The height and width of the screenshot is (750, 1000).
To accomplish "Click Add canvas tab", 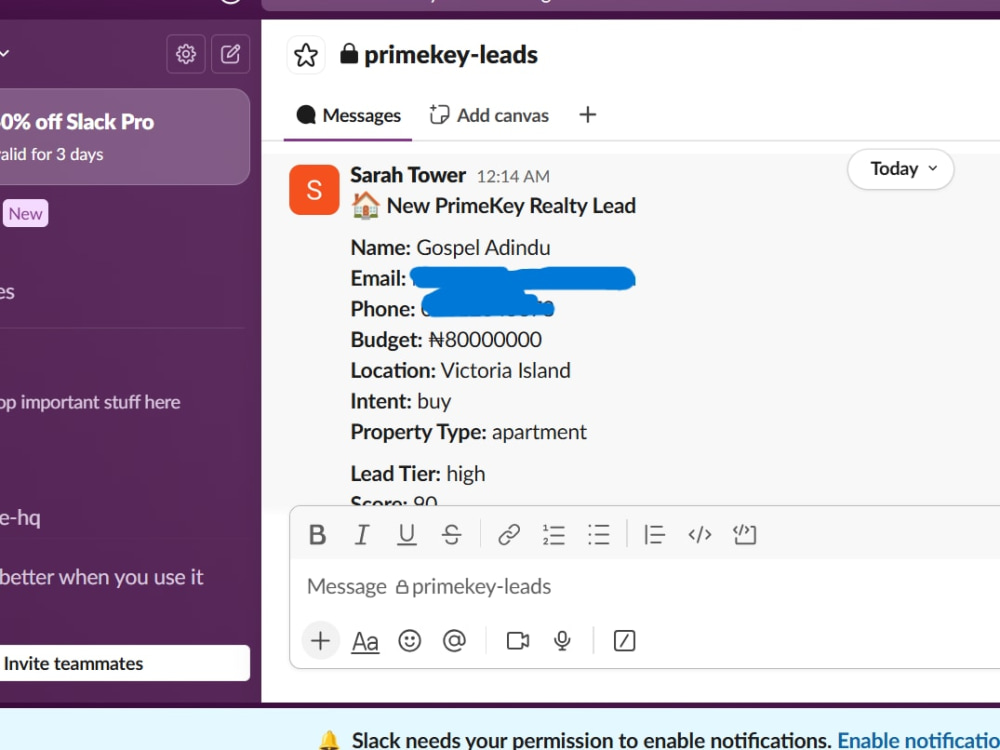I will [489, 115].
